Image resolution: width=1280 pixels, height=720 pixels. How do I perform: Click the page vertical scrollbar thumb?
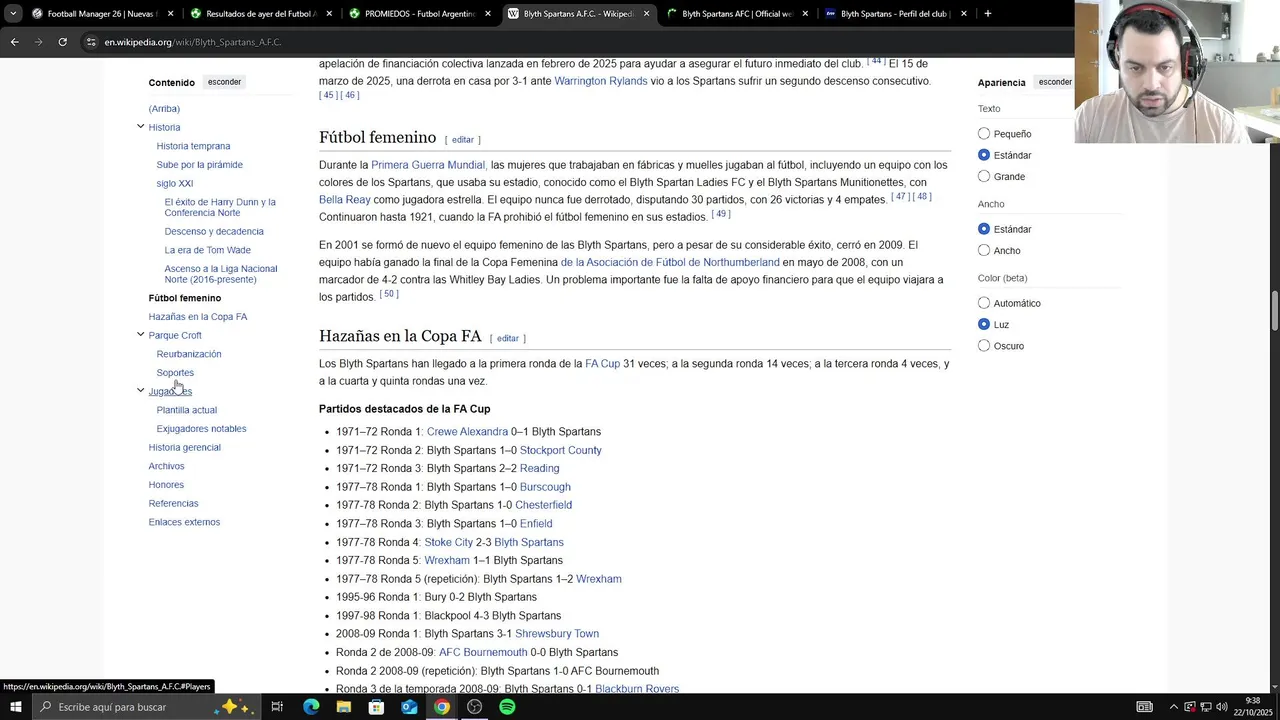click(1274, 311)
